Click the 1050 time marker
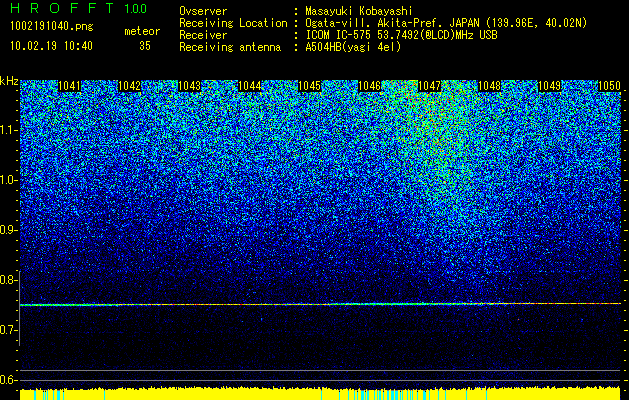 (x=609, y=86)
